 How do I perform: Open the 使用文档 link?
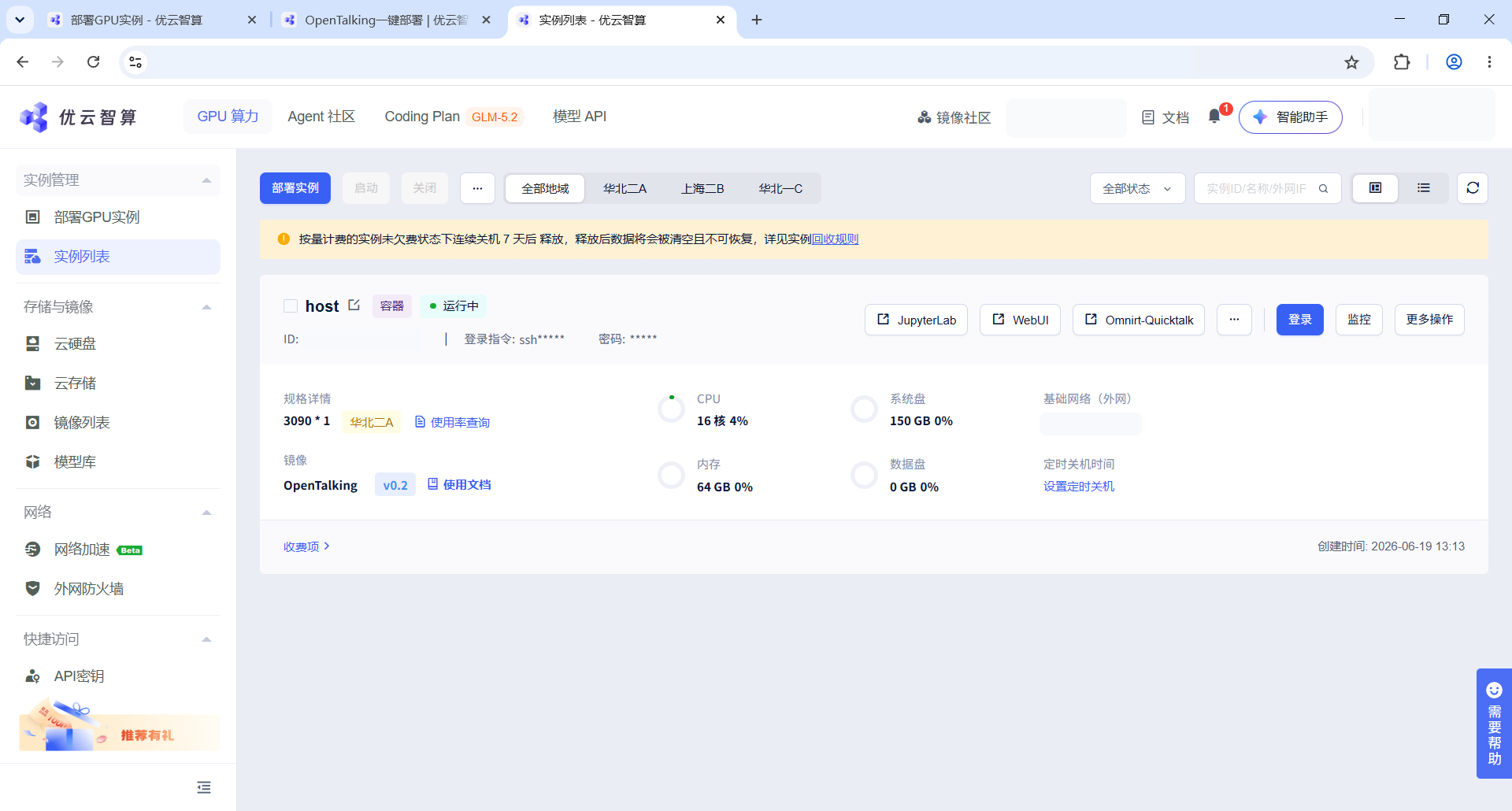click(x=459, y=485)
